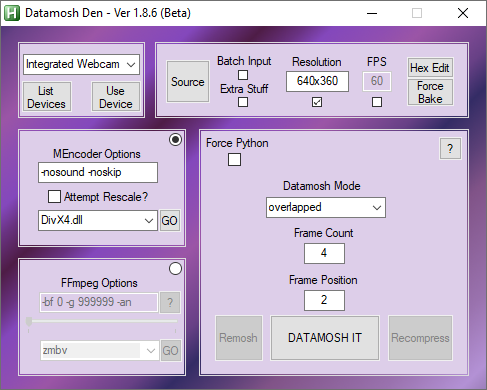
Task: Click the FFmpeg options field with -bf 0 -g 999999 -an
Action: [99, 302]
